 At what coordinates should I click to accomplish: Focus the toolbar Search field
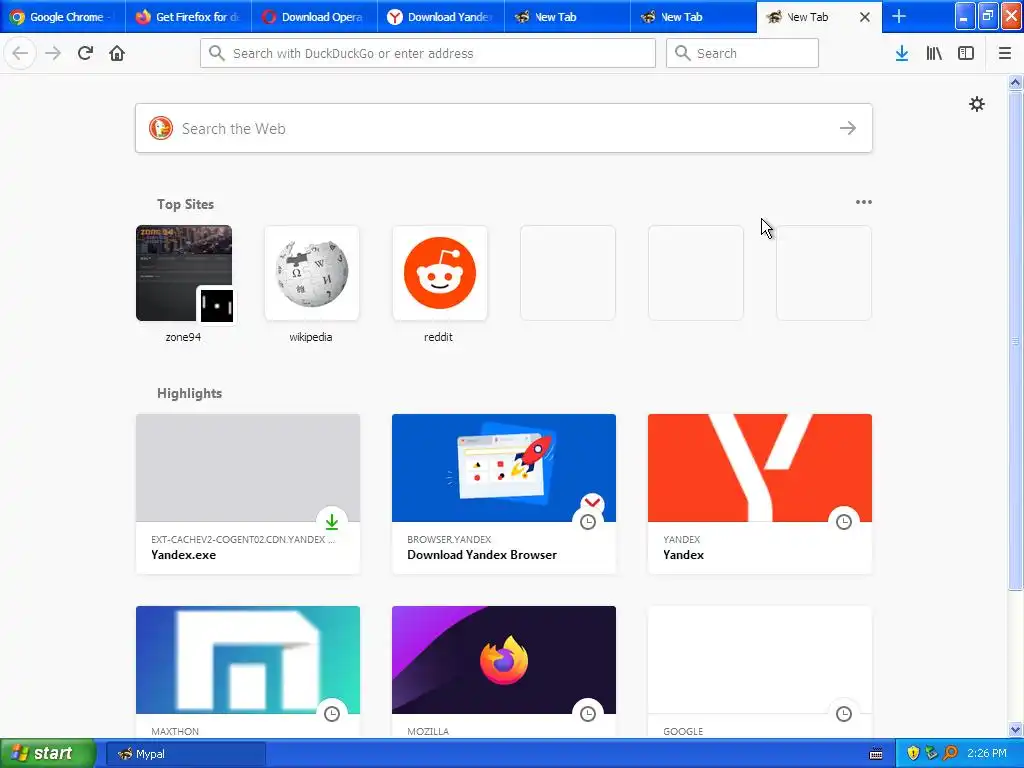pyautogui.click(x=742, y=53)
